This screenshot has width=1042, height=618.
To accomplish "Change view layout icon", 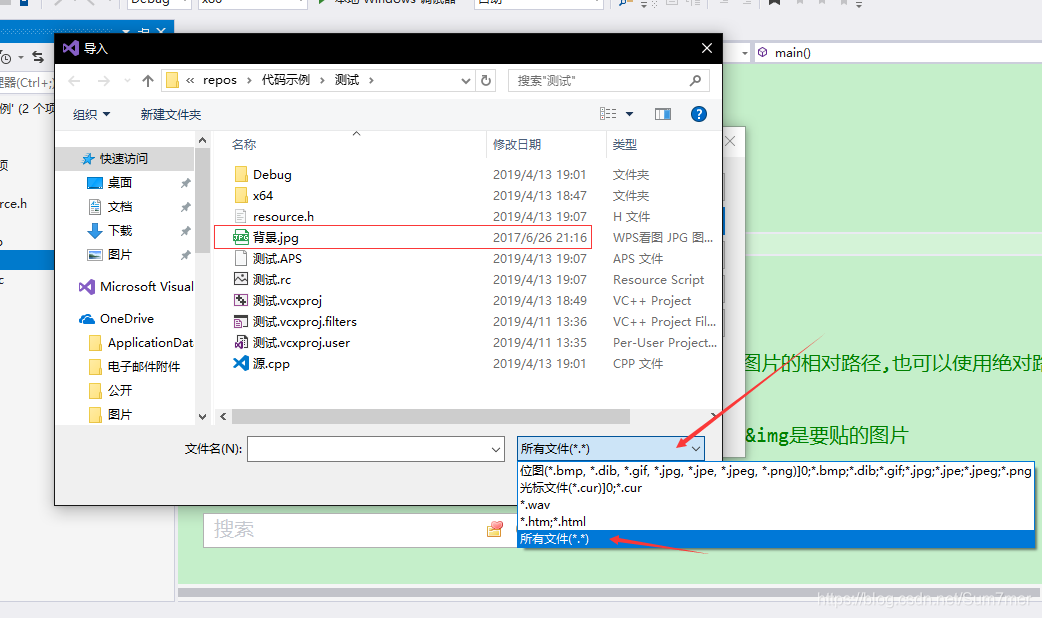I will (x=608, y=114).
